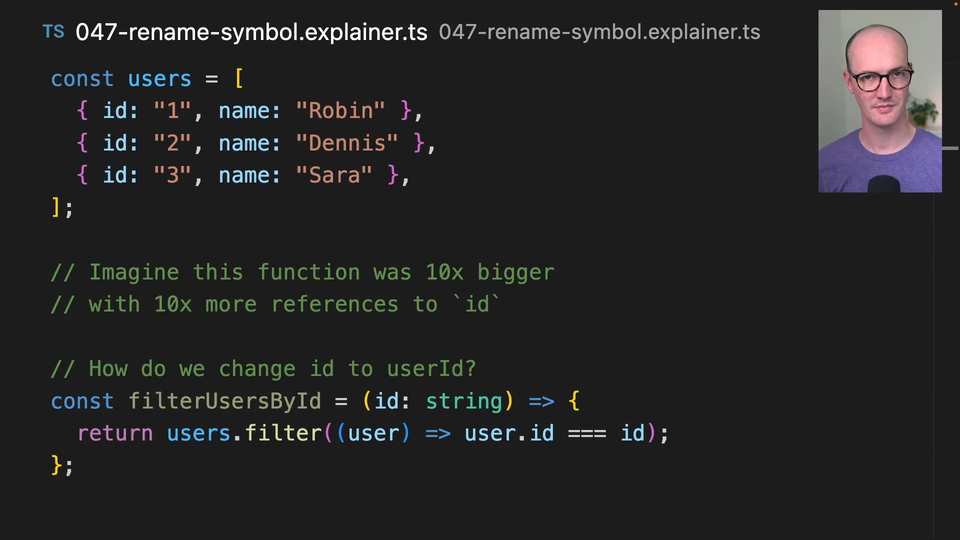
Task: Click the last id before the closing parenthesis
Action: pyautogui.click(x=632, y=433)
